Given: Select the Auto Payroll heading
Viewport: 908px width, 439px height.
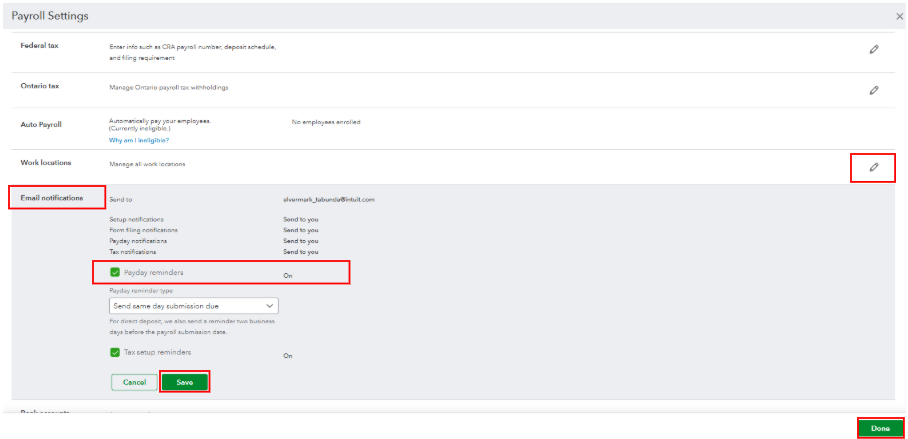Looking at the screenshot, I should click(41, 125).
